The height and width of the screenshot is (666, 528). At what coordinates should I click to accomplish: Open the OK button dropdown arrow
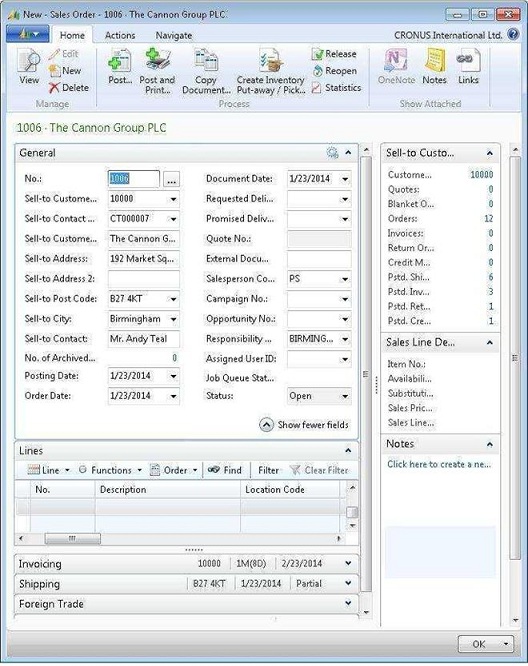[x=506, y=644]
